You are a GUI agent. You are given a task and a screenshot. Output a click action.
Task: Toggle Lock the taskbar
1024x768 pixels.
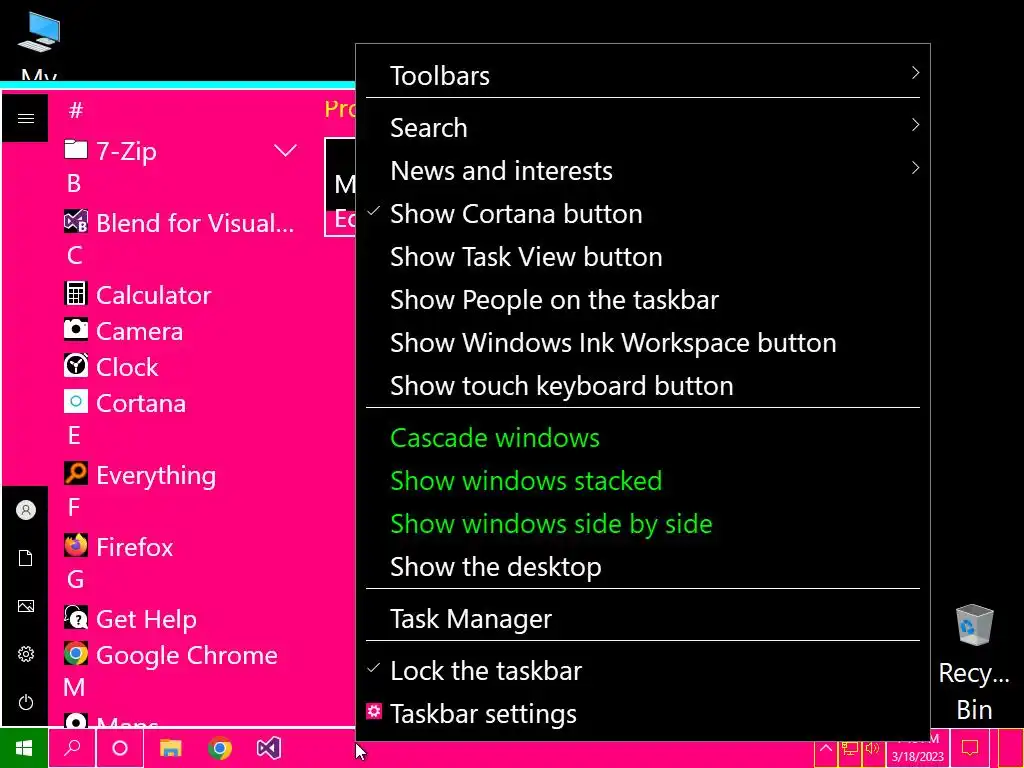[x=643, y=671]
